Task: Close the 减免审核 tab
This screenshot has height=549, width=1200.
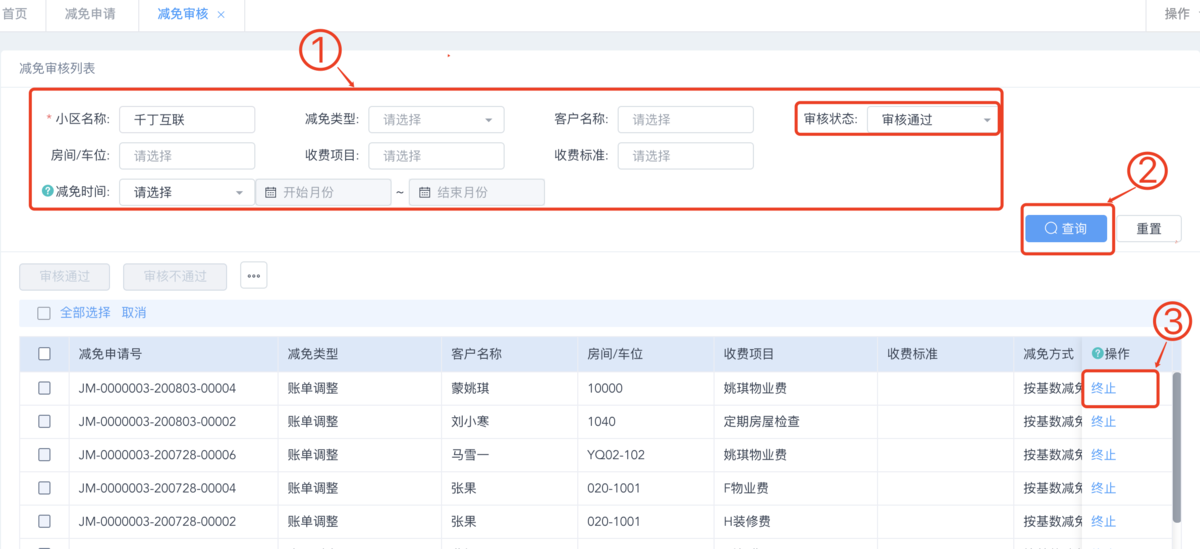Action: coord(221,15)
